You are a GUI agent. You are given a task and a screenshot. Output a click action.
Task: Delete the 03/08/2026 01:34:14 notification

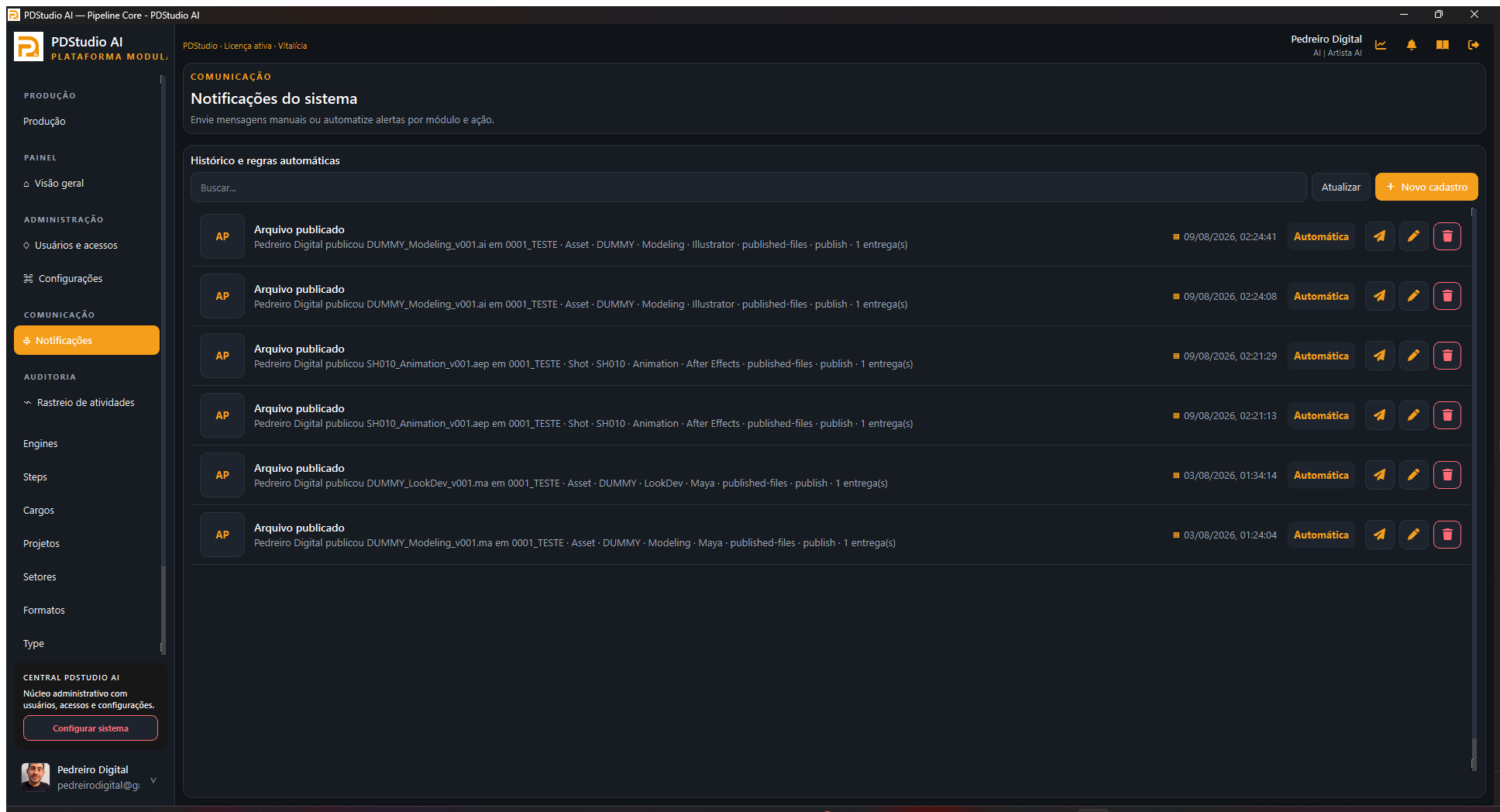pos(1447,475)
